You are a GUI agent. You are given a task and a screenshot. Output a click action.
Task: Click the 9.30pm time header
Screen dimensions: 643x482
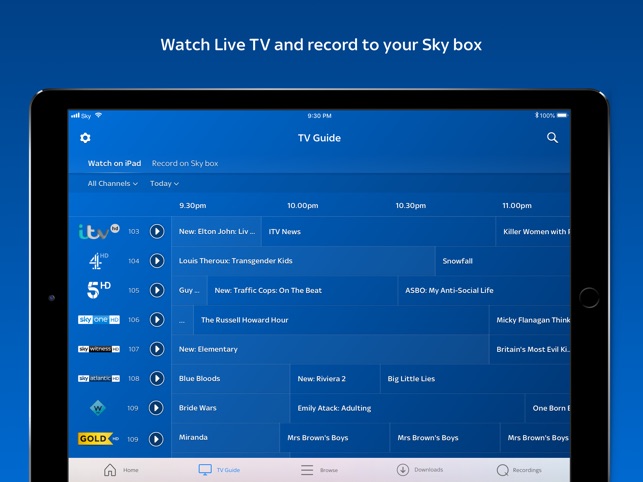coord(192,206)
